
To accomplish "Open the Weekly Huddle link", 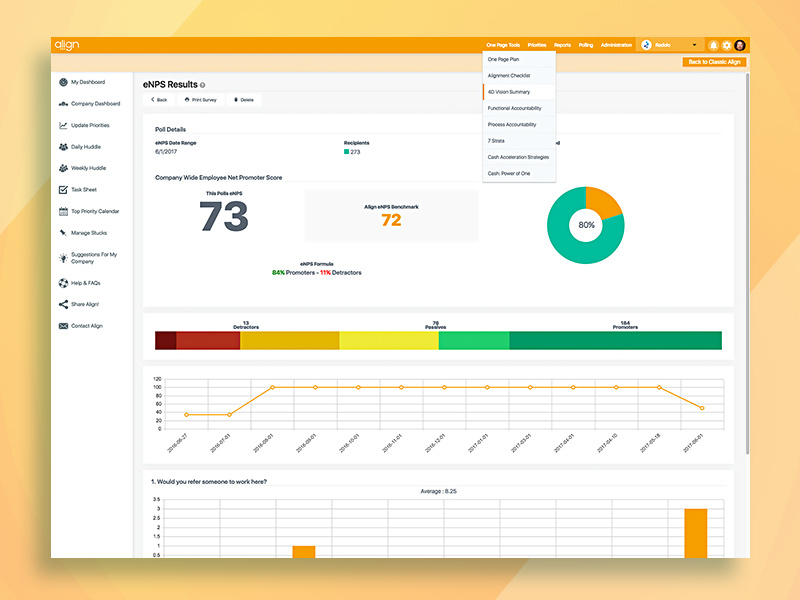I will point(89,168).
